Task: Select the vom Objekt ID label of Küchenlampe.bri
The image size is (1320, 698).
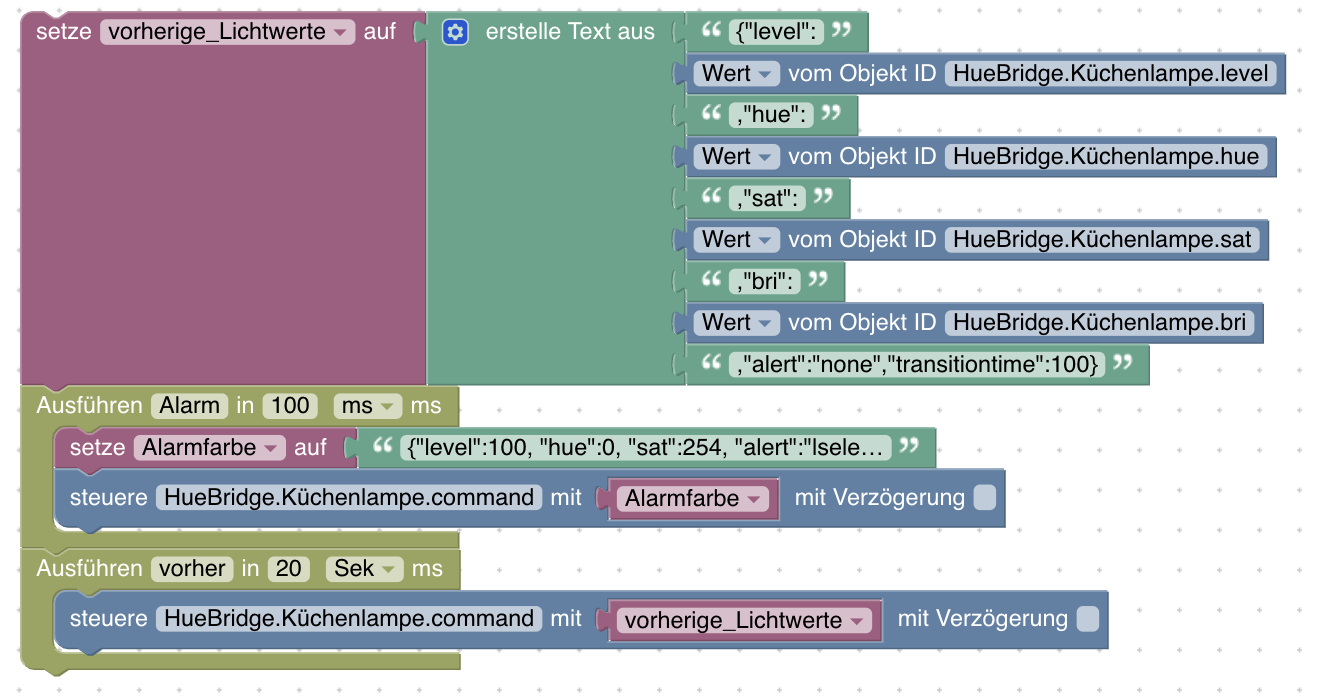Action: coord(862,323)
